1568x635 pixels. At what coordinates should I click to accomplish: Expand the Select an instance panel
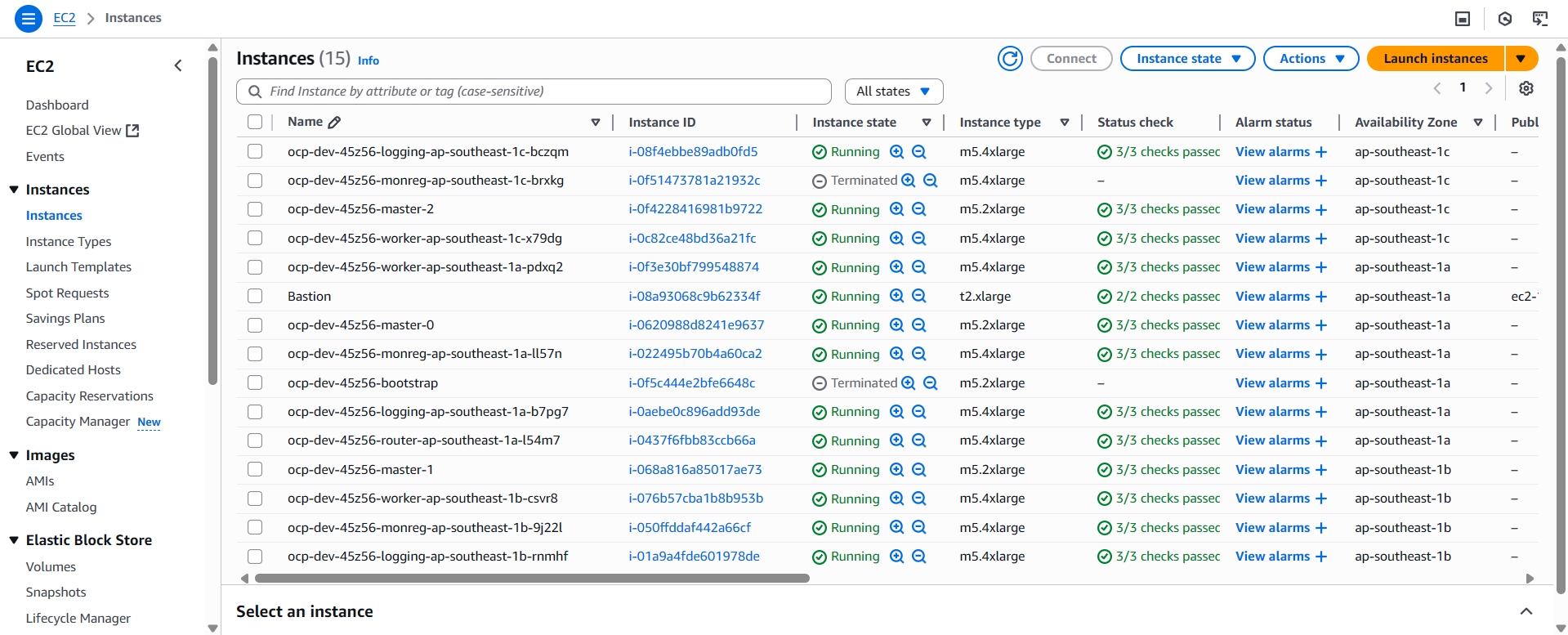click(x=1526, y=611)
